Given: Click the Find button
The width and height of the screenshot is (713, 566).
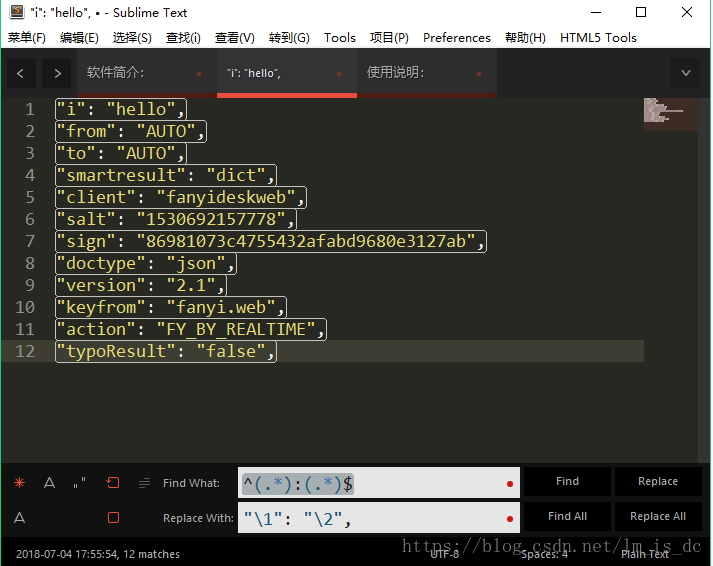Looking at the screenshot, I should point(567,481).
